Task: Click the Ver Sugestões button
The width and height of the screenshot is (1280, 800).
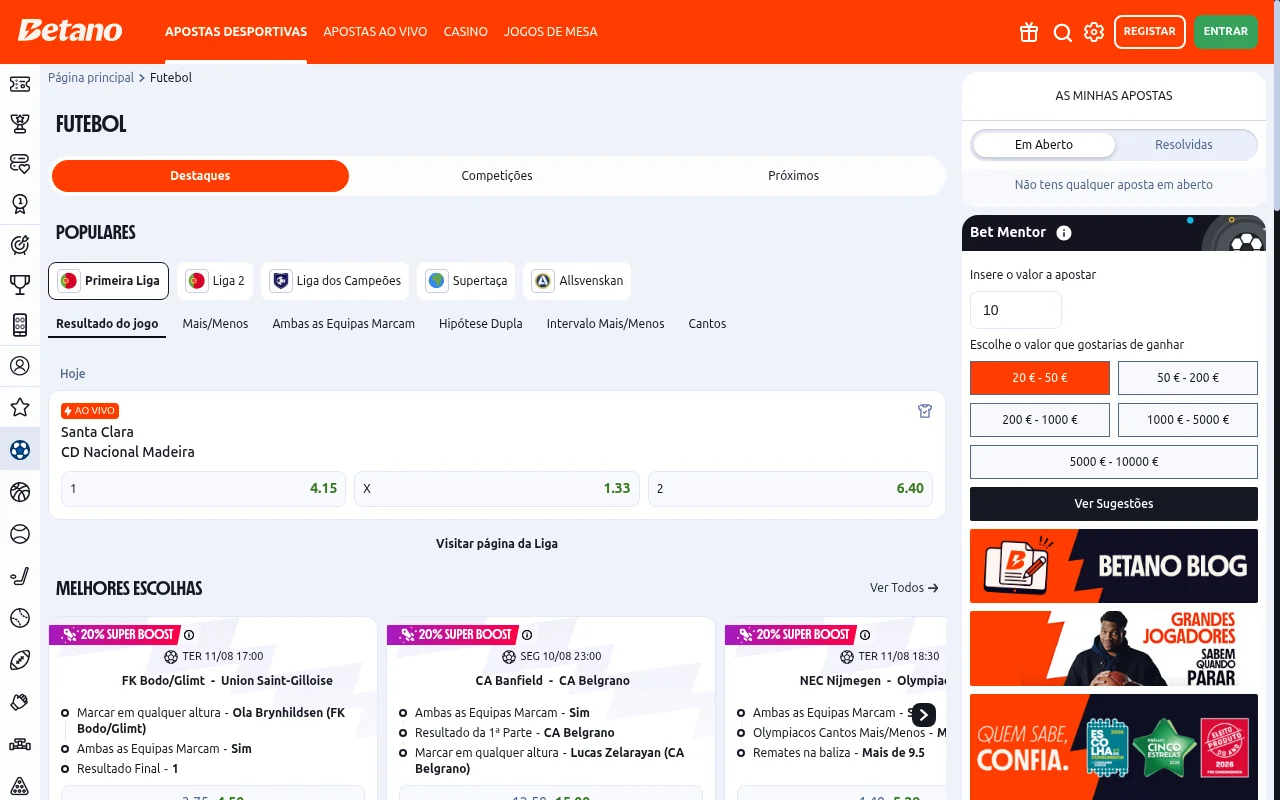Action: pos(1114,504)
